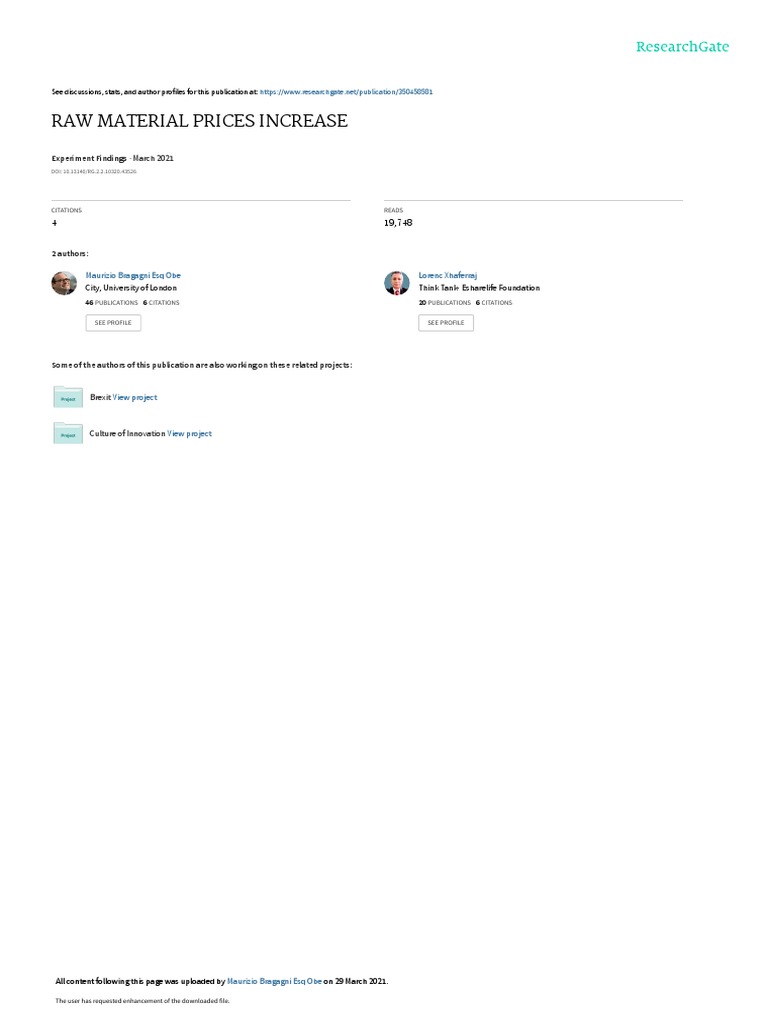Image resolution: width=768 pixels, height=1024 pixels.
Task: Click SEE PROFILE under Lorenc Xhaferraj
Action: click(x=446, y=323)
